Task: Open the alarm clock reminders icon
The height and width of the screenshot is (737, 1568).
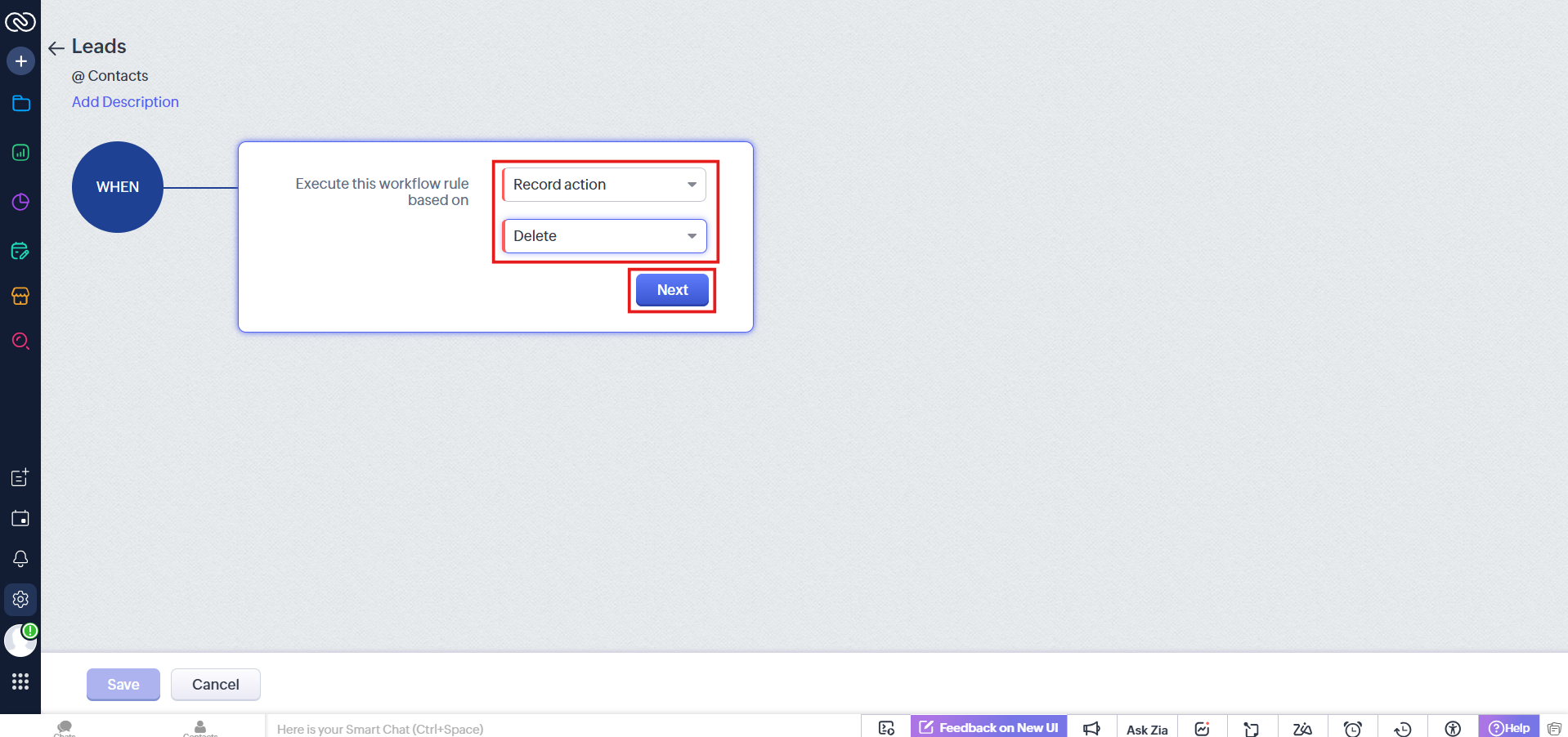Action: (x=1353, y=729)
